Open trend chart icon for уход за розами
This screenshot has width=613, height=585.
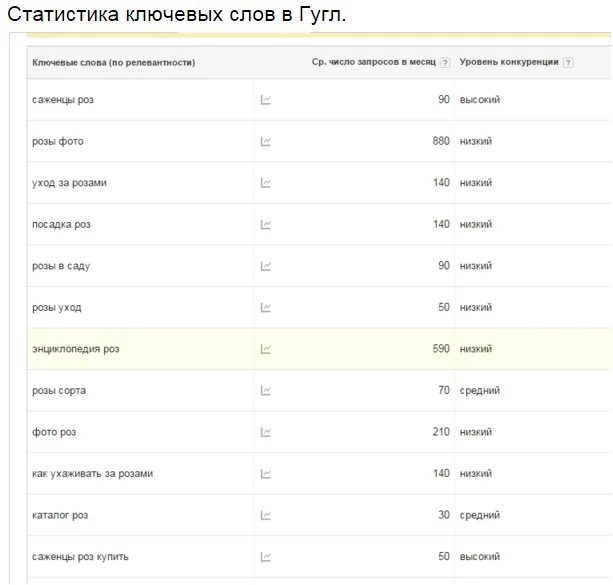pos(265,183)
